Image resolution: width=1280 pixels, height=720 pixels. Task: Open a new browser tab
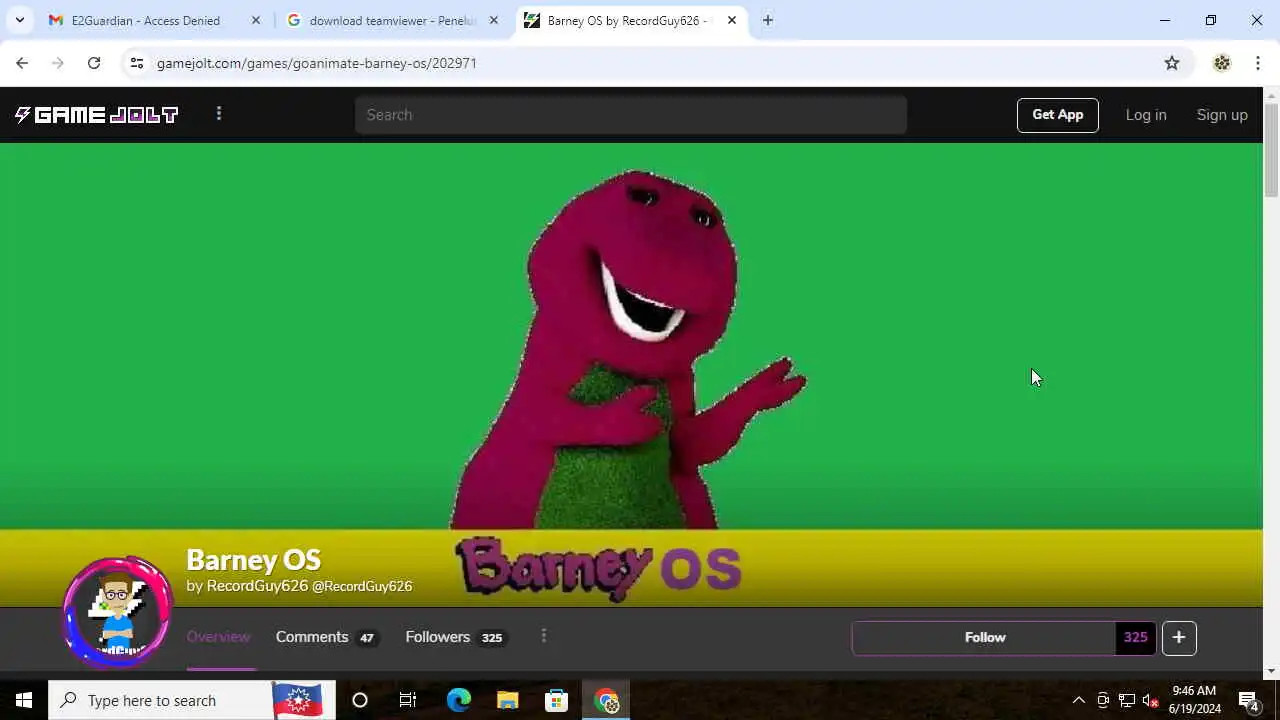click(x=768, y=20)
